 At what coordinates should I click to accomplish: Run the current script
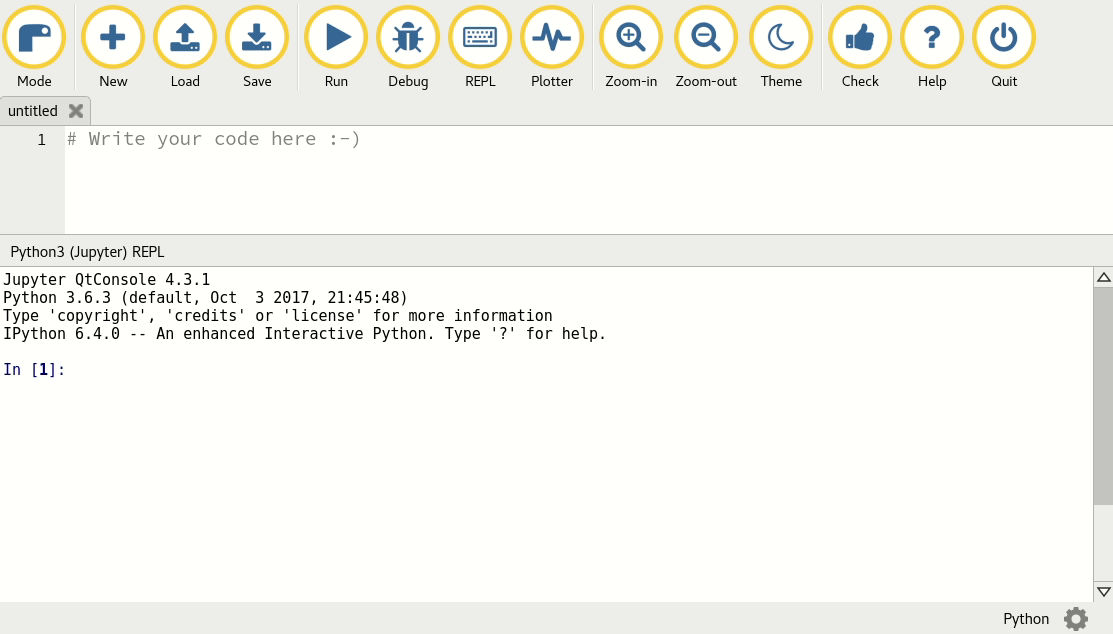(336, 37)
